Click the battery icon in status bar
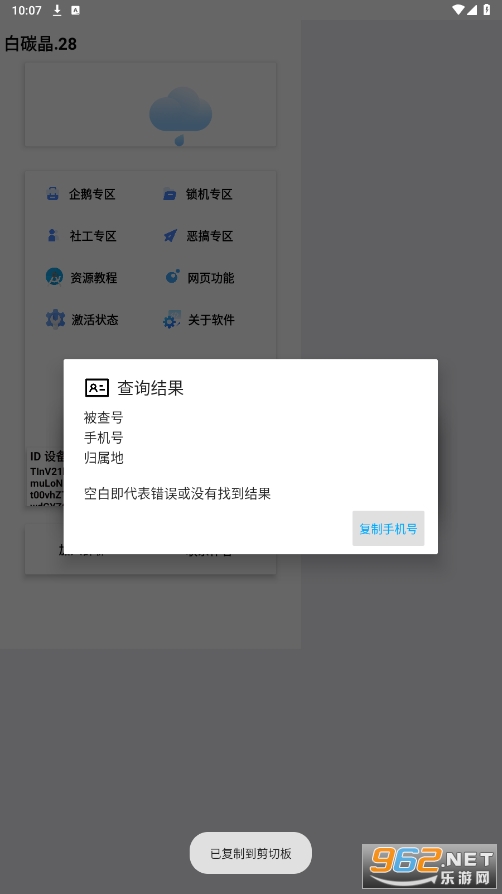 487,10
